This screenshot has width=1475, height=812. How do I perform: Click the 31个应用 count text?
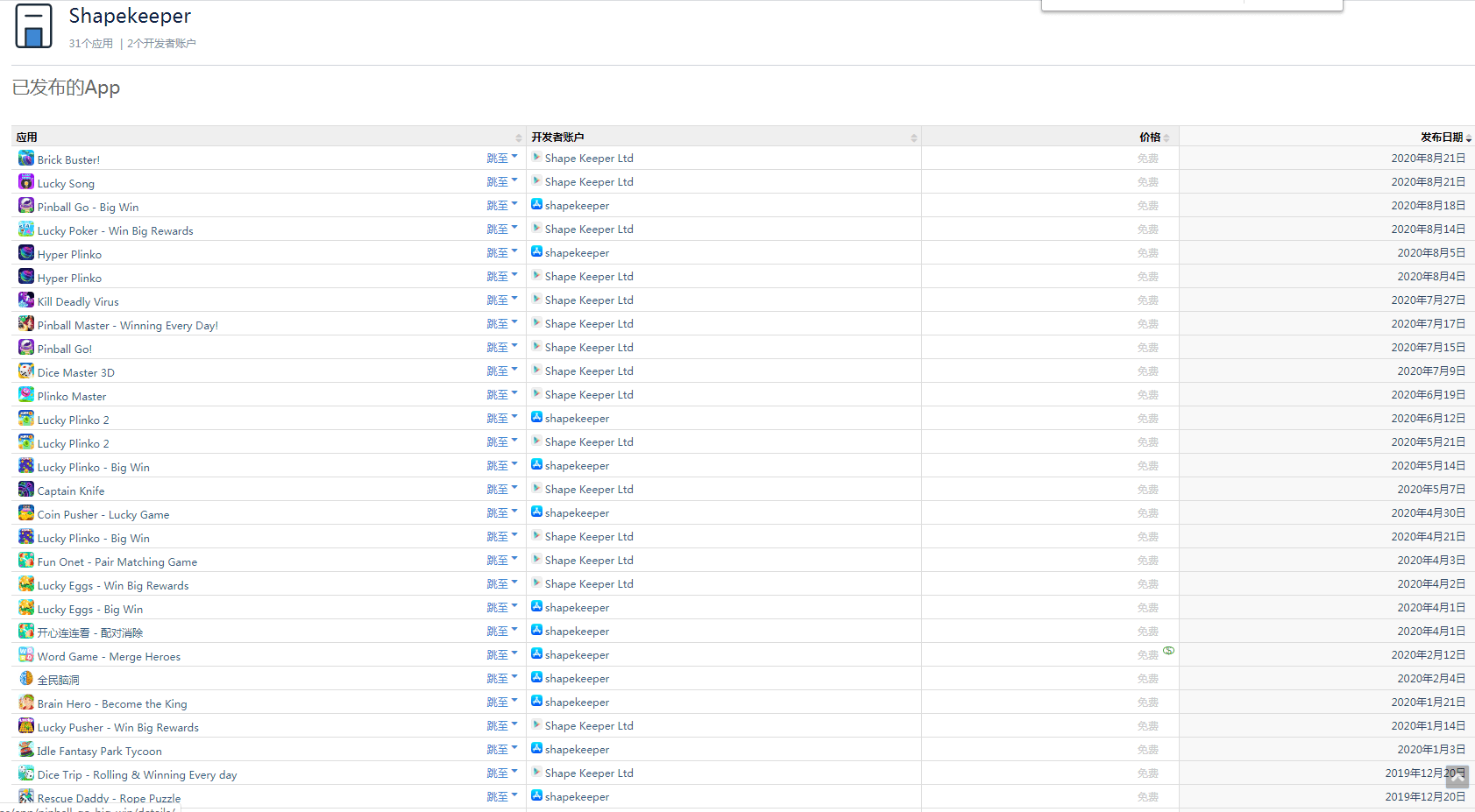pyautogui.click(x=91, y=44)
